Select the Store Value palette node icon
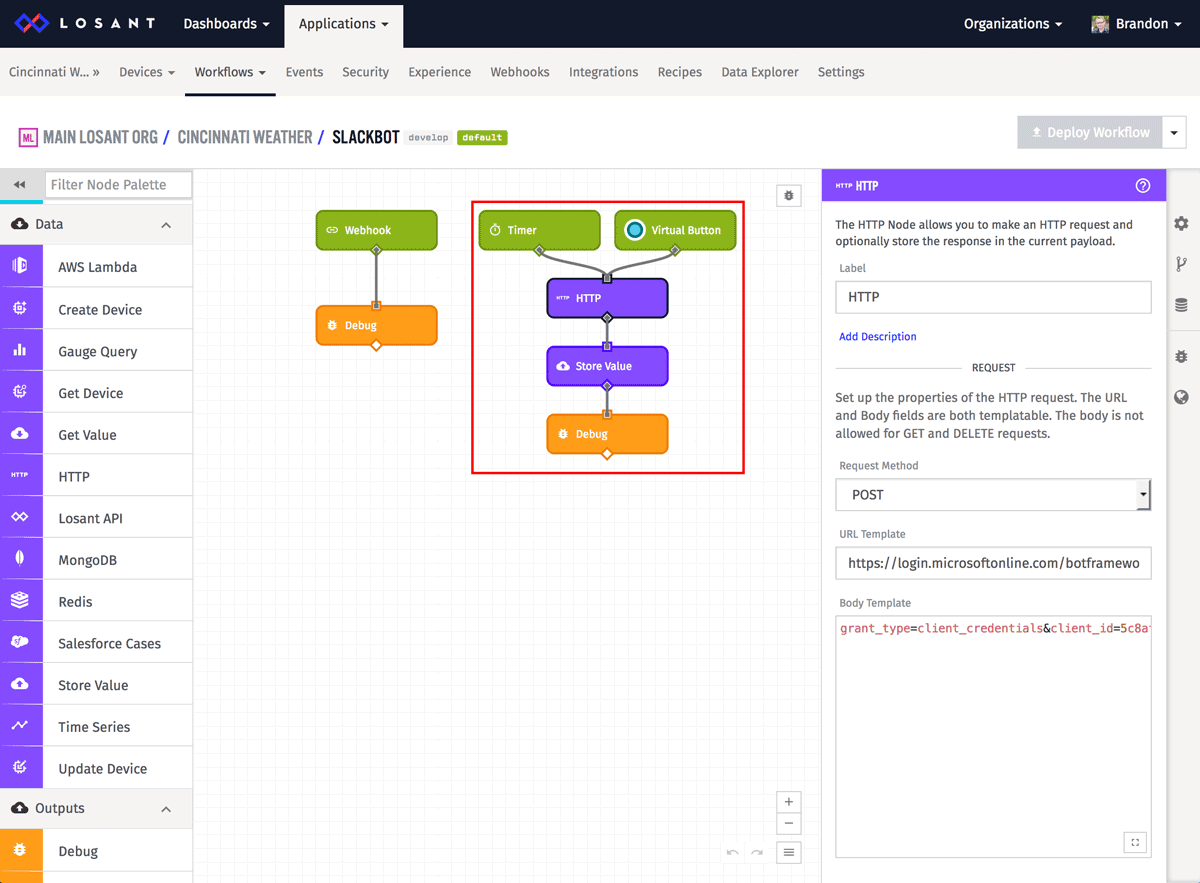Screen dimensions: 1200x883 click(20, 685)
